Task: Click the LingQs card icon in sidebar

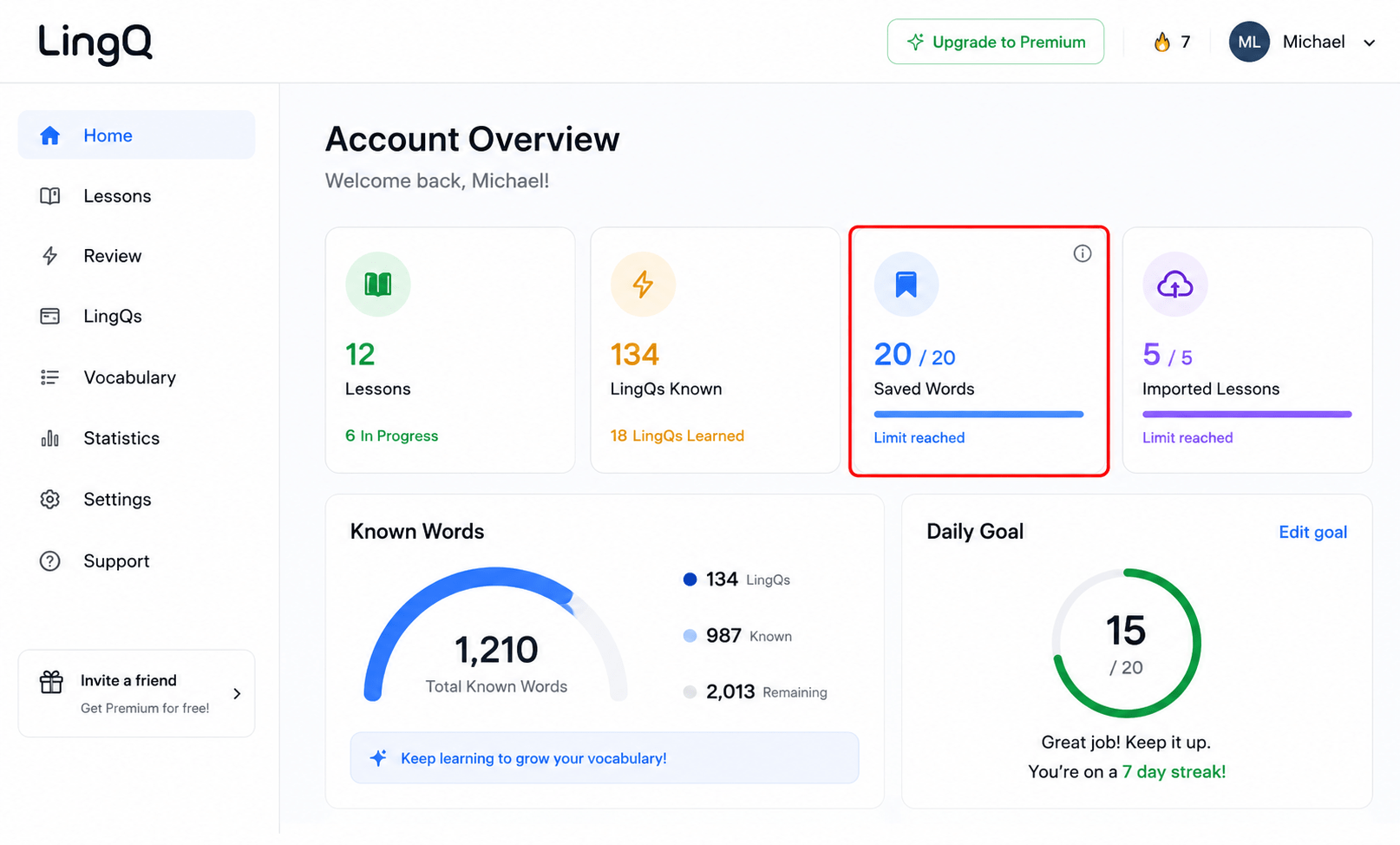Action: tap(50, 316)
